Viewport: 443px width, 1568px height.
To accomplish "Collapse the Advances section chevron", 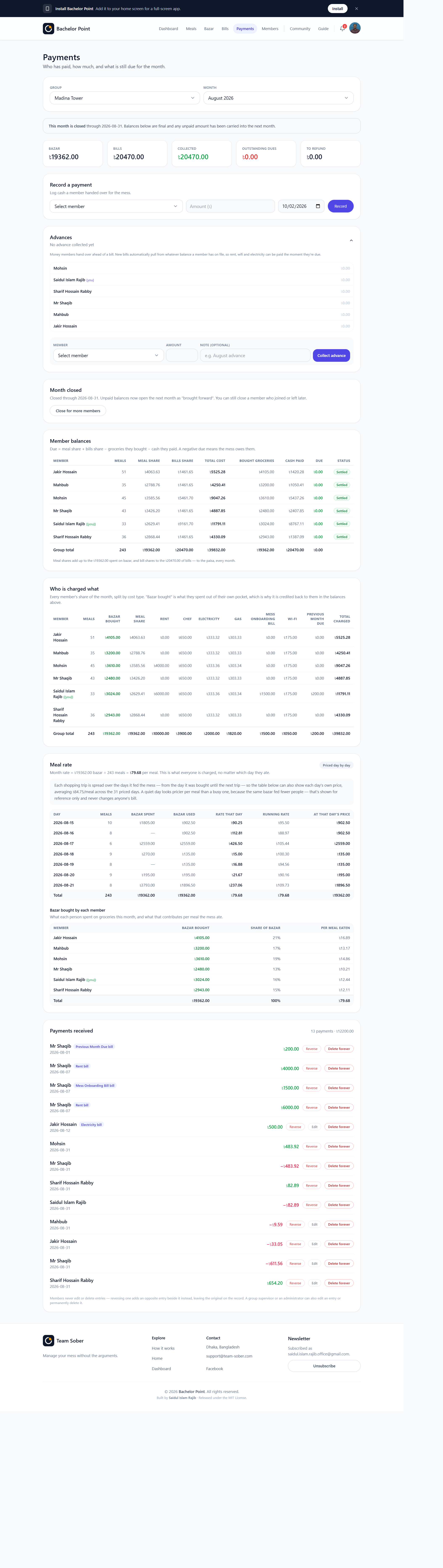I will tap(351, 240).
